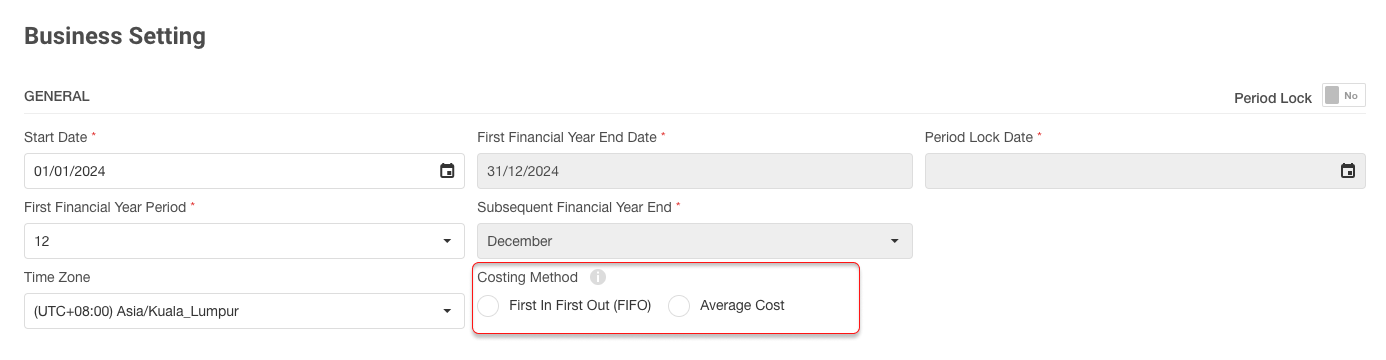Click the Costing Method label
The image size is (1386, 360).
click(x=528, y=277)
